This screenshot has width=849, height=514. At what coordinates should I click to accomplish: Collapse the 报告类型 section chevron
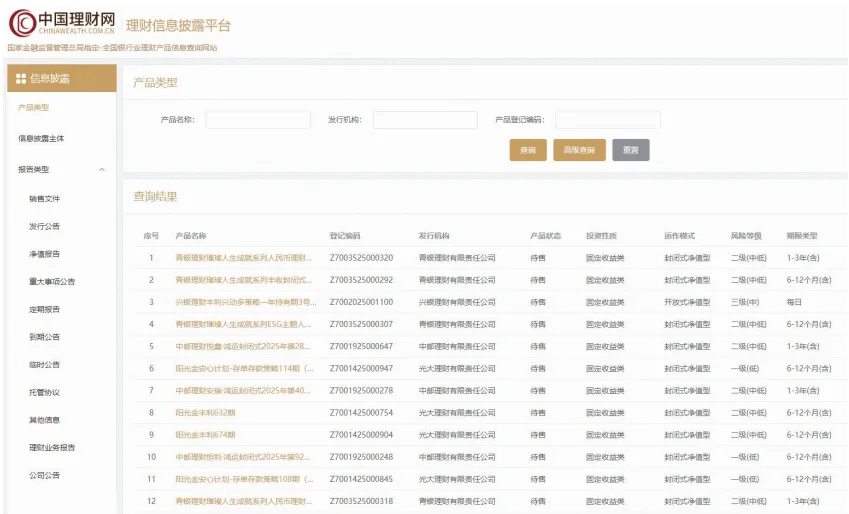[102, 170]
